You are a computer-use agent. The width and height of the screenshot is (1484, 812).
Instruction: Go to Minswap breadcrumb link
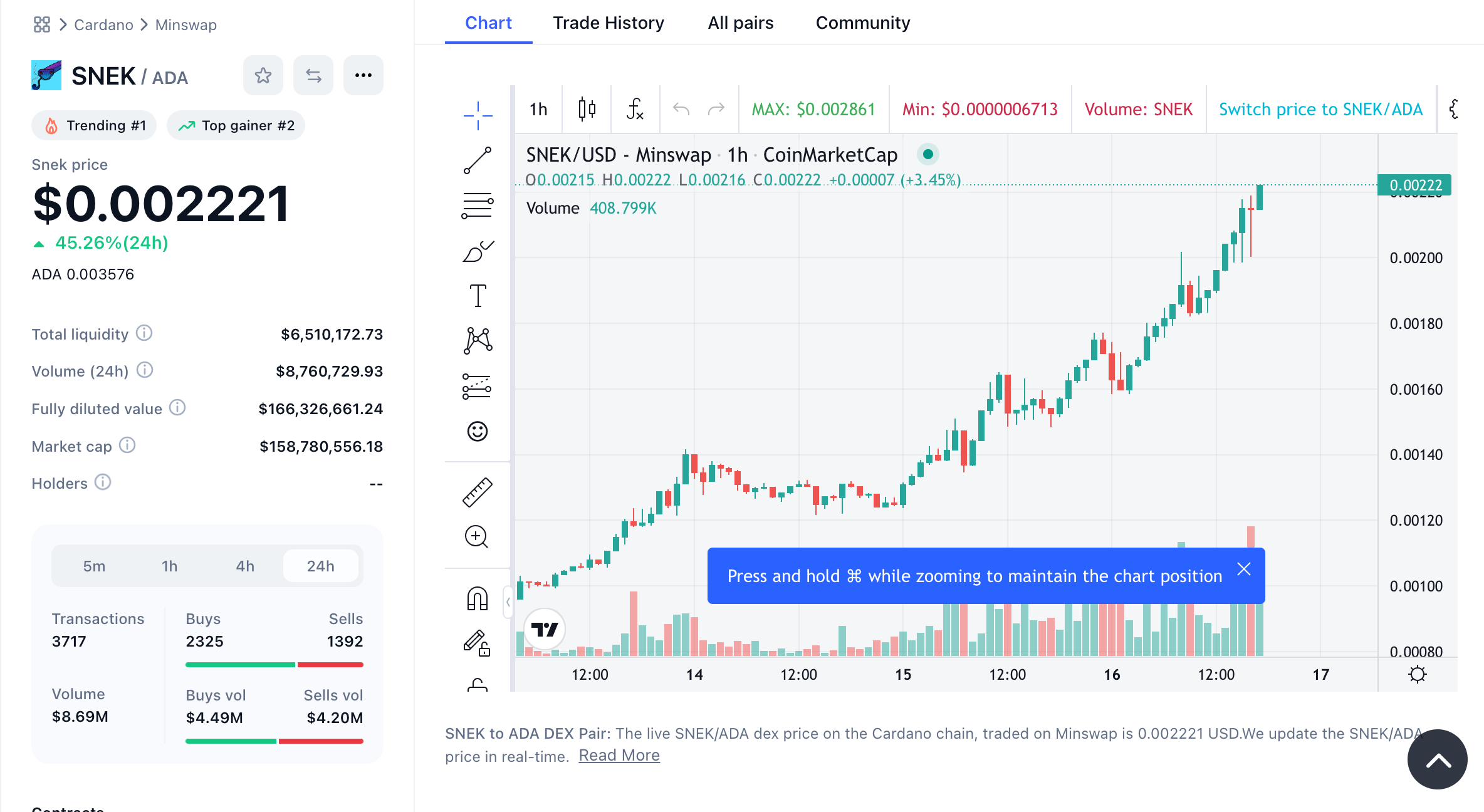click(x=186, y=25)
